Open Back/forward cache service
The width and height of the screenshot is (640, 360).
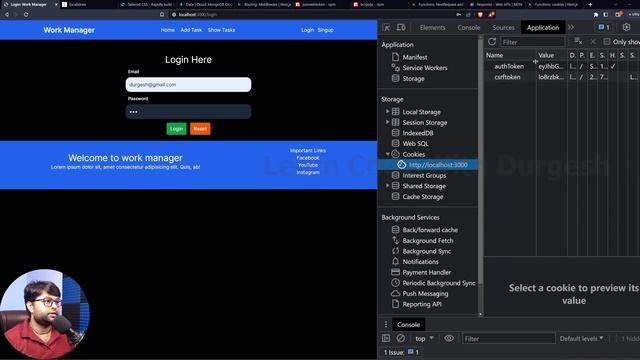(430, 230)
